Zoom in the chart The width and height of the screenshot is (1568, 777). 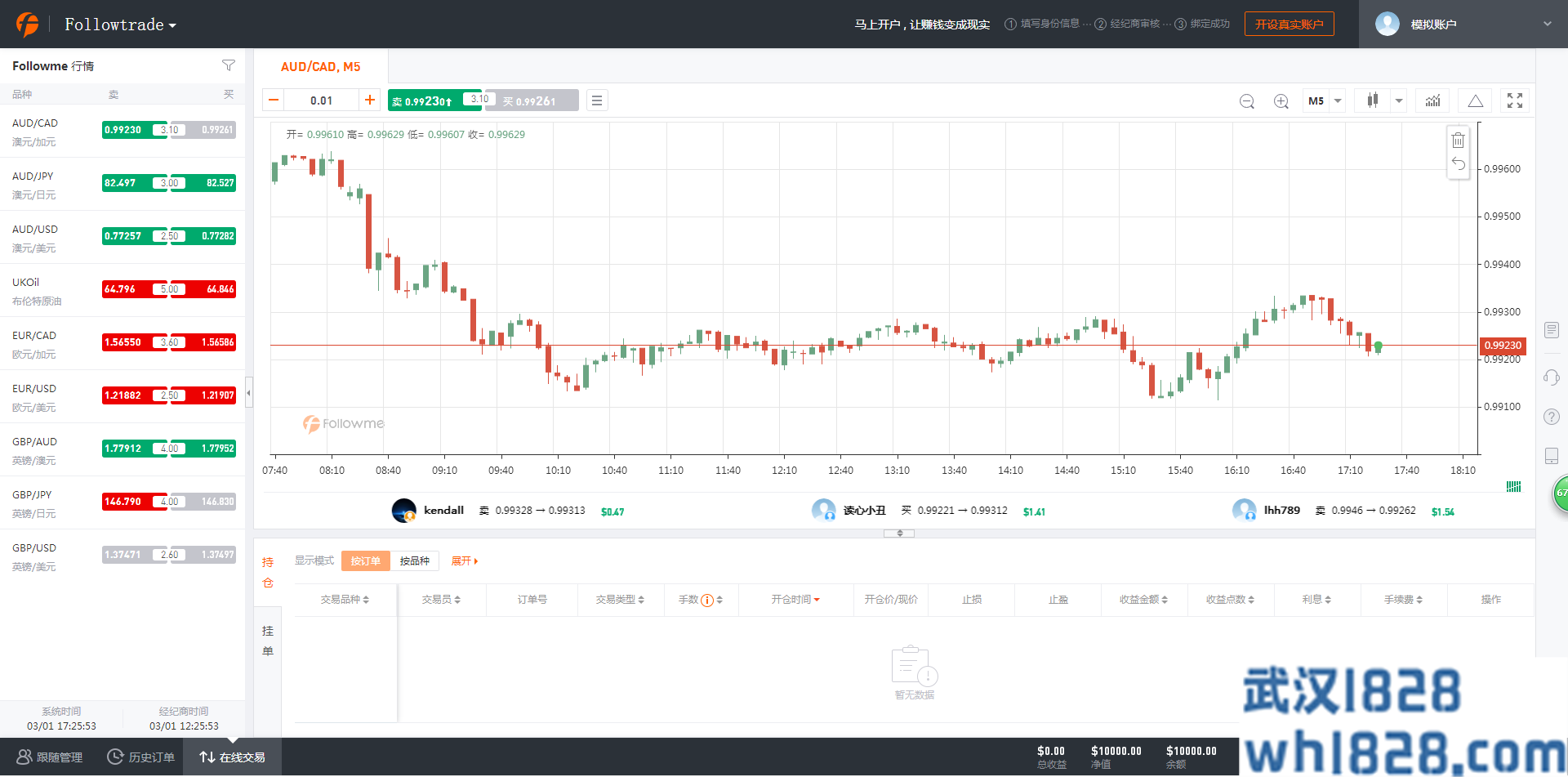click(1281, 101)
